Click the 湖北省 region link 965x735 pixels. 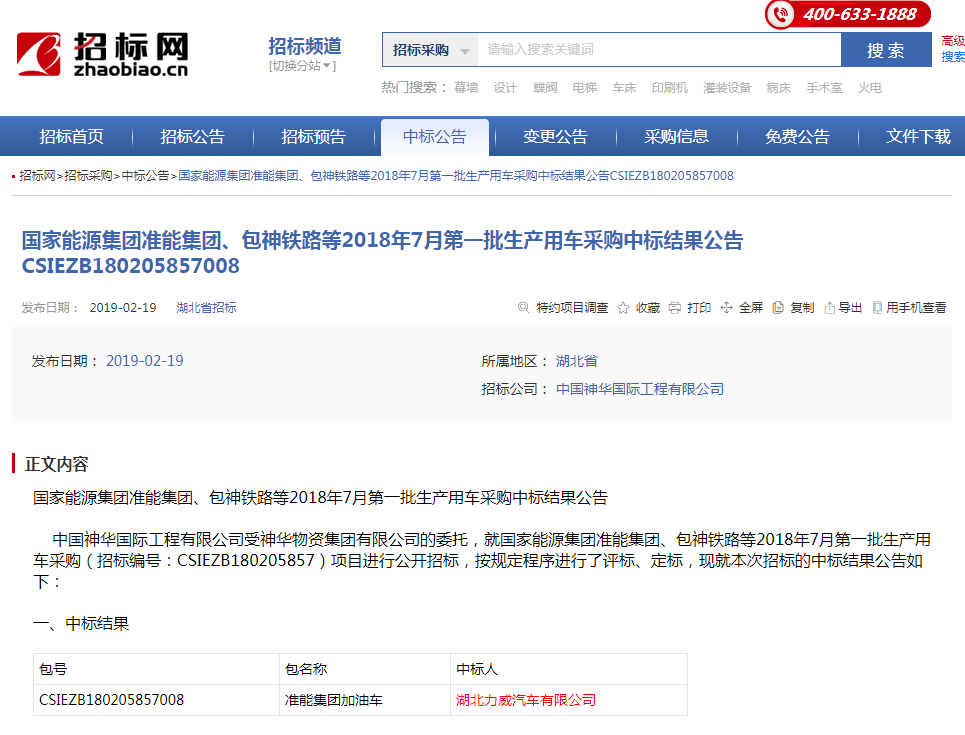click(x=577, y=361)
